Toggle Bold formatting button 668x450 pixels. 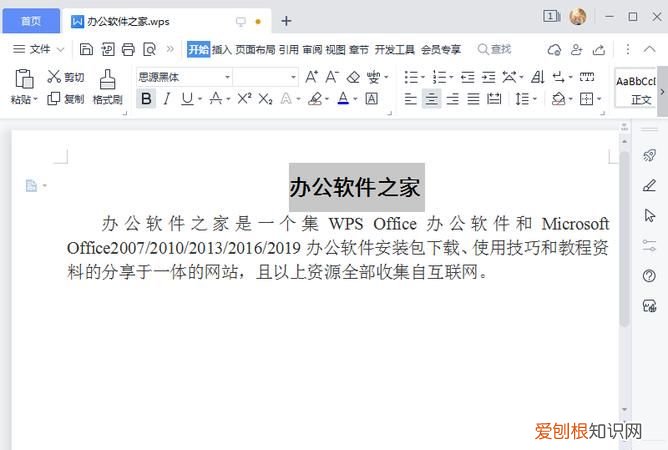pos(146,99)
